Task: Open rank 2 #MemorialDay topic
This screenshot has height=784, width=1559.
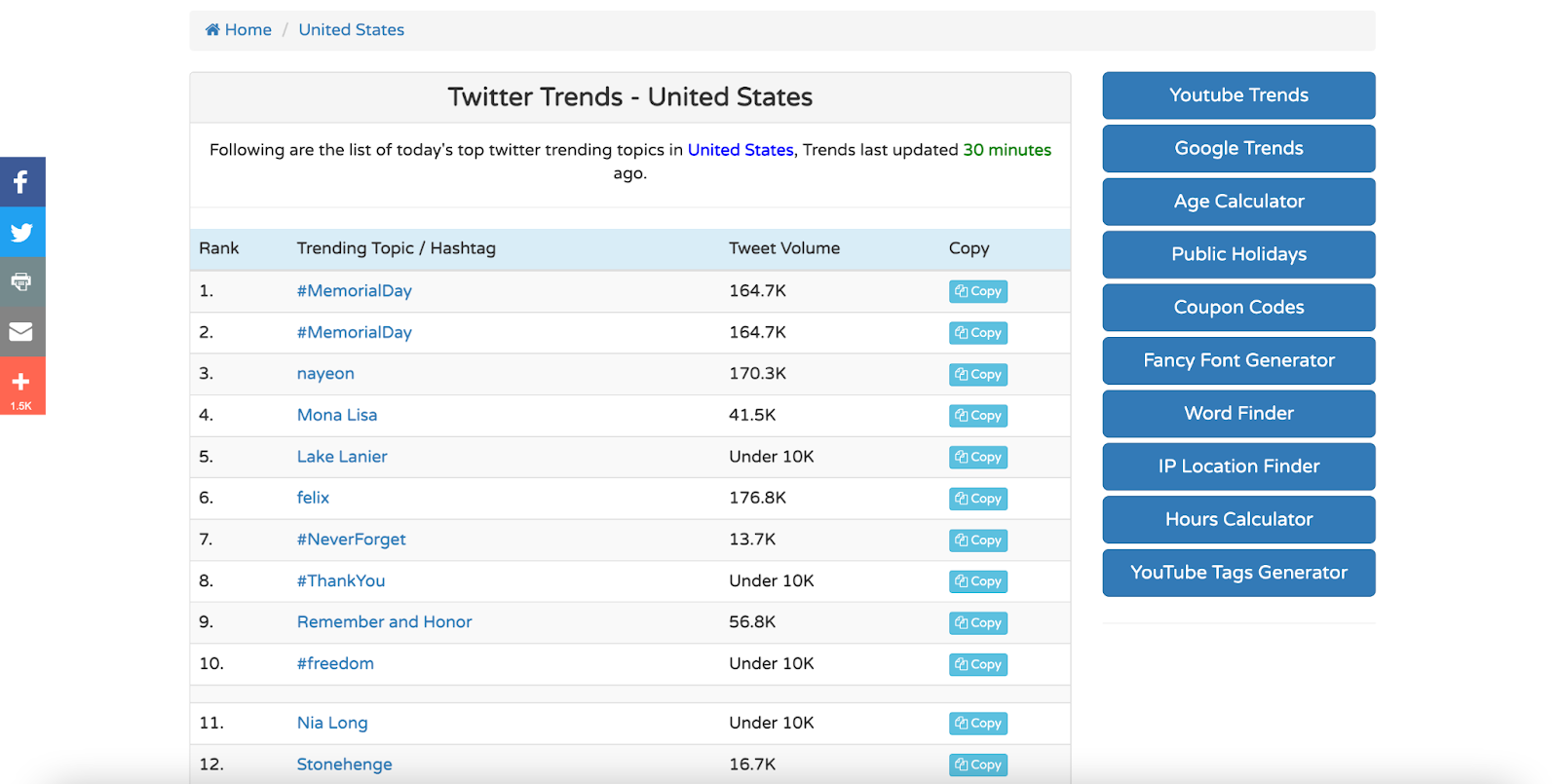Action: pos(354,333)
